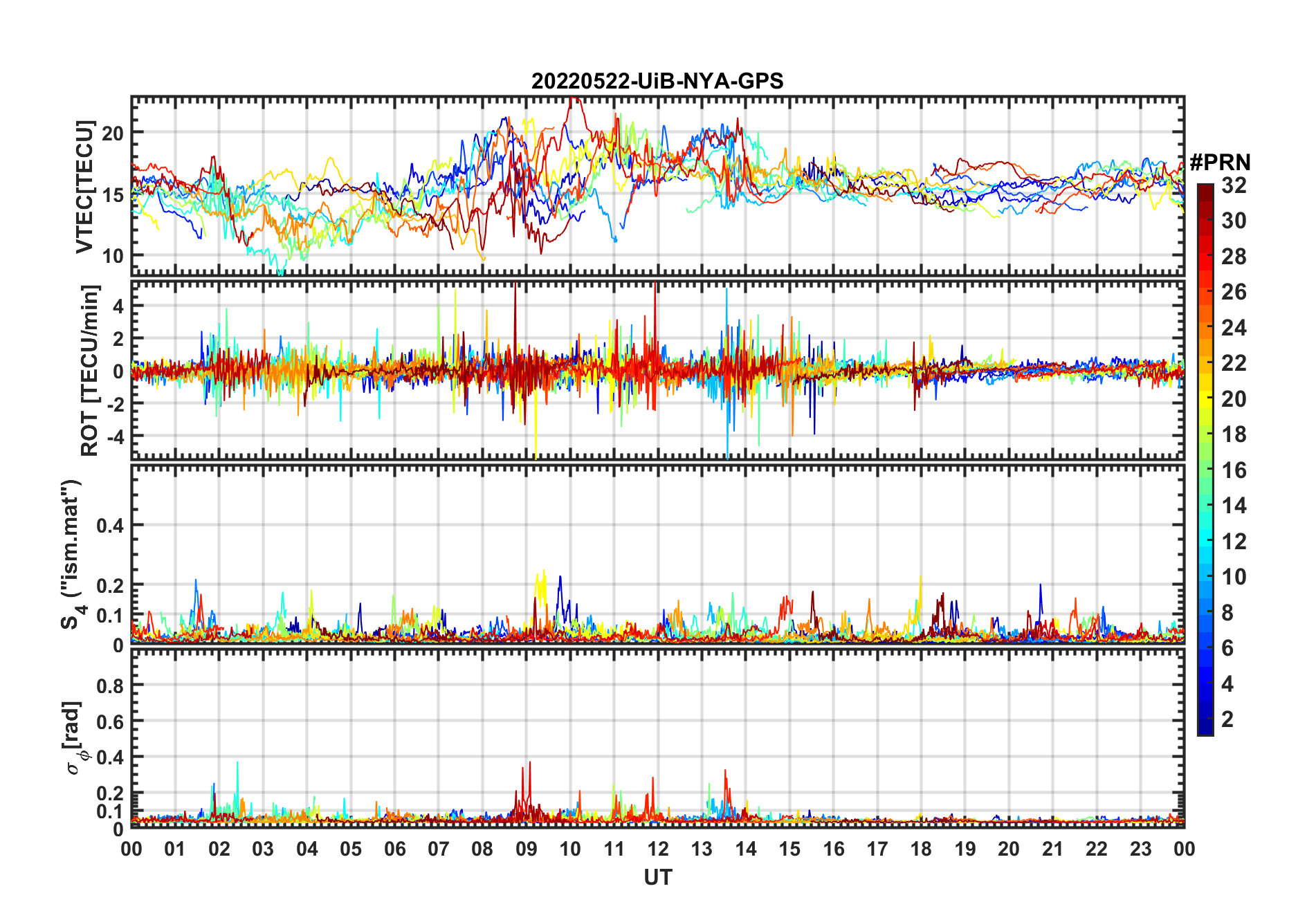Select ROT y-axis tick label -2
Screen dimensions: 1316x920
115,403
